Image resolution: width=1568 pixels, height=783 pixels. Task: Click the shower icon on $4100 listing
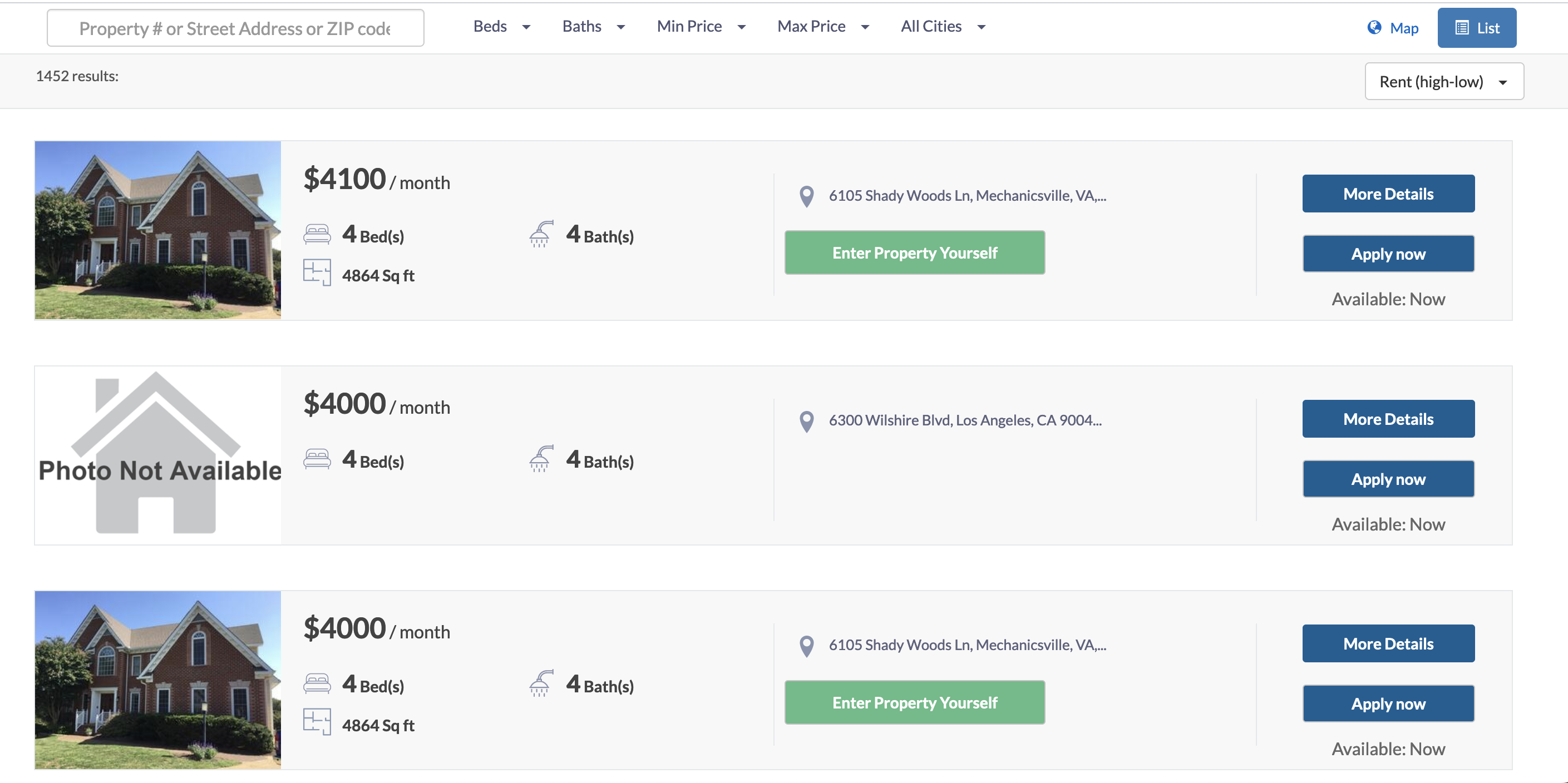(541, 234)
